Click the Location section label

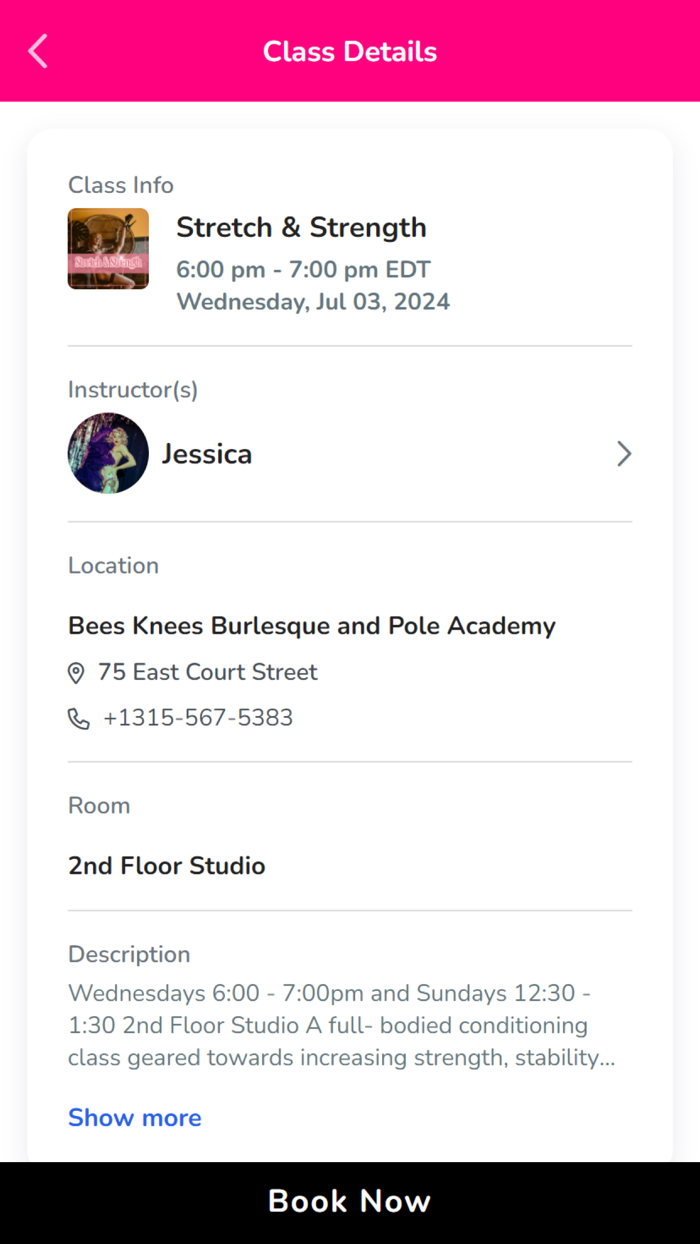tap(113, 565)
